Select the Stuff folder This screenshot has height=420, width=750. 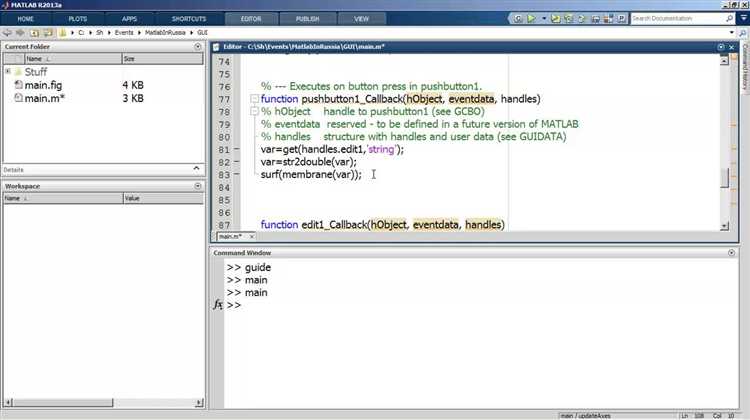point(36,72)
